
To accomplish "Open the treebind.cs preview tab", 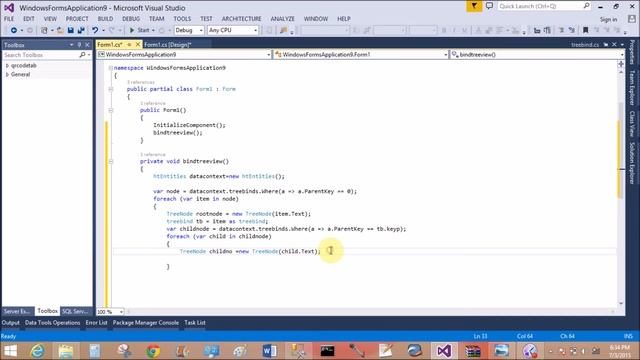I will pyautogui.click(x=584, y=45).
